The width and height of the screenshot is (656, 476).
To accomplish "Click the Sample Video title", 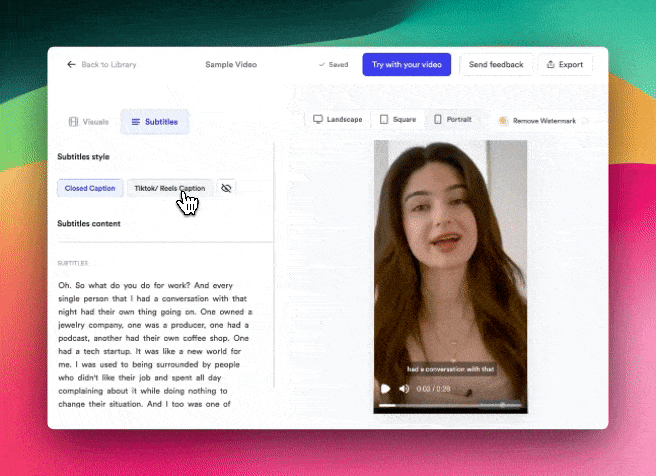I will [x=231, y=64].
